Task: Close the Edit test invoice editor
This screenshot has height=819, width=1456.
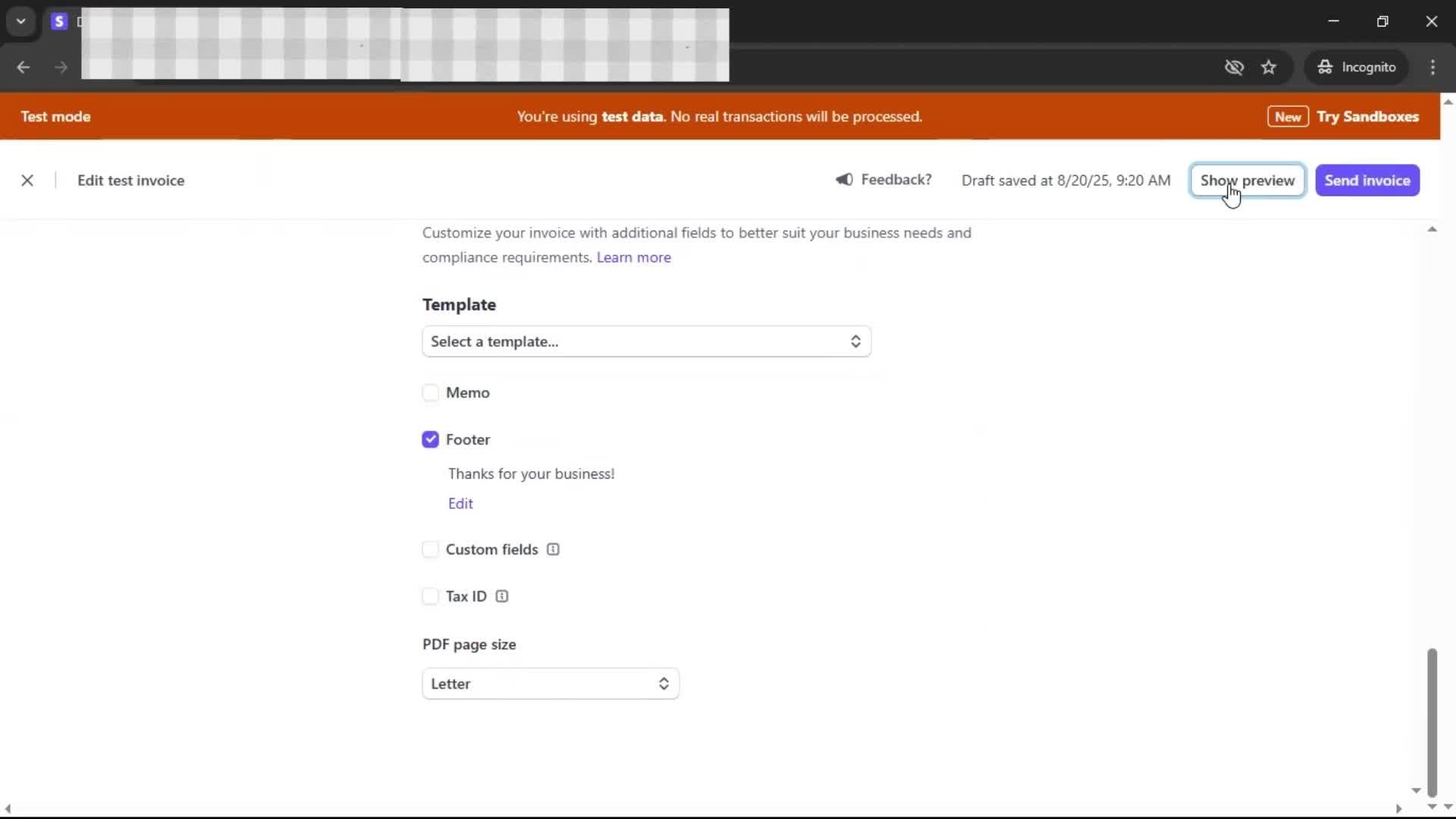Action: (27, 180)
